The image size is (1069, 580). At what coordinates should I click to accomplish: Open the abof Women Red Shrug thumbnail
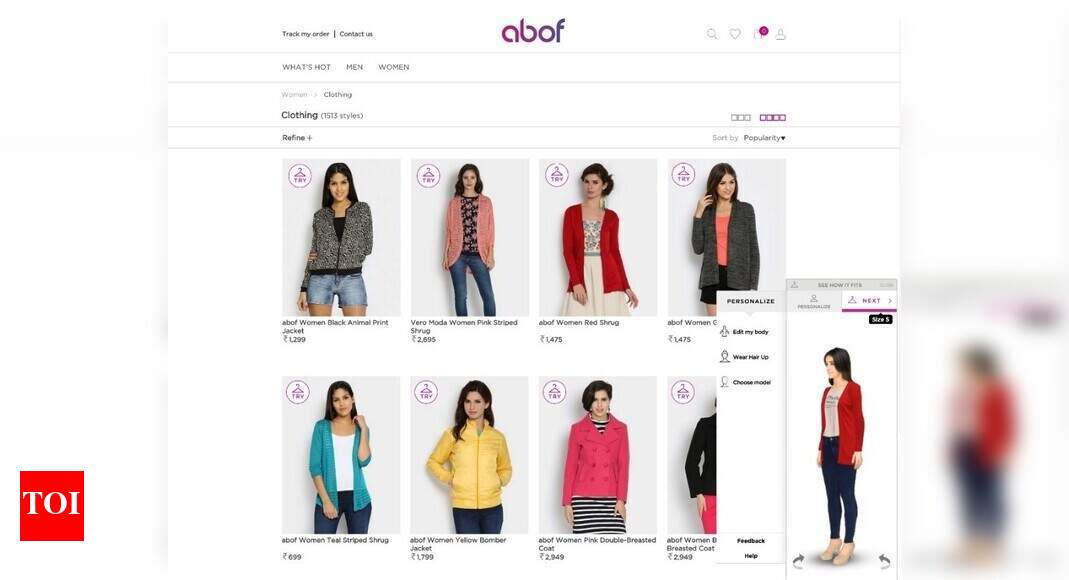[x=598, y=237]
